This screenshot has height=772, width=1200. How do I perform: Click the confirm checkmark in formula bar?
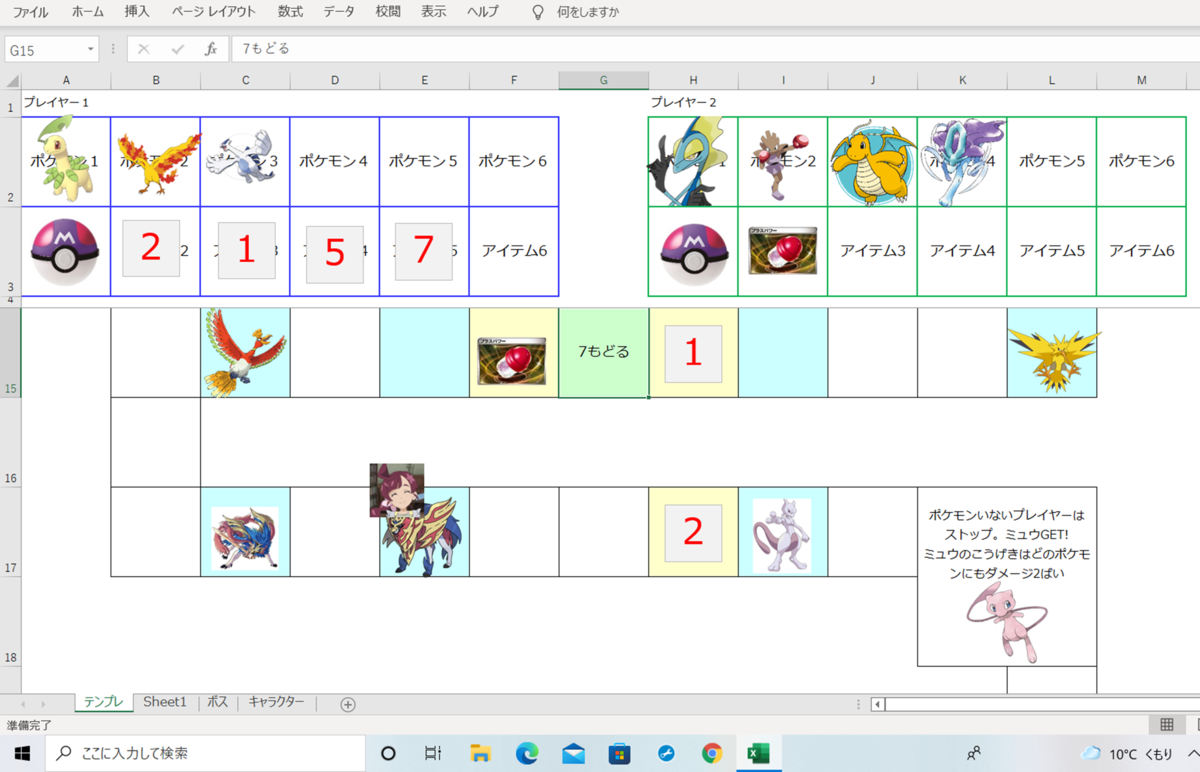(177, 49)
